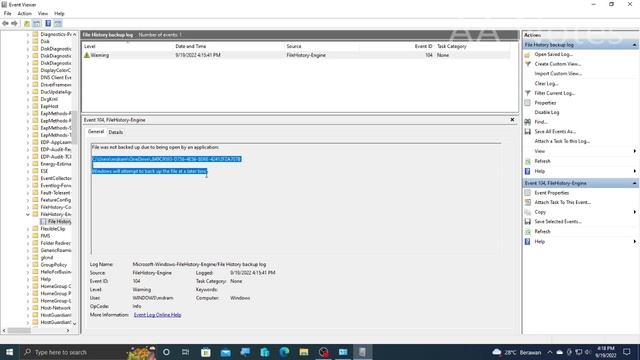The height and width of the screenshot is (360, 640).
Task: Open the blue Help toolbar icon
Action: coord(48,24)
